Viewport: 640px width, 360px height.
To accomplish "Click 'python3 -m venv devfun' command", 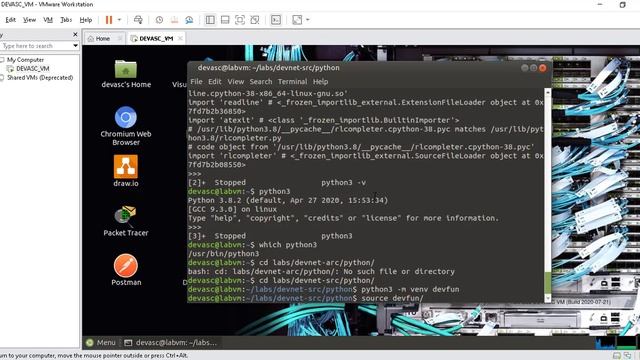I will [410, 289].
